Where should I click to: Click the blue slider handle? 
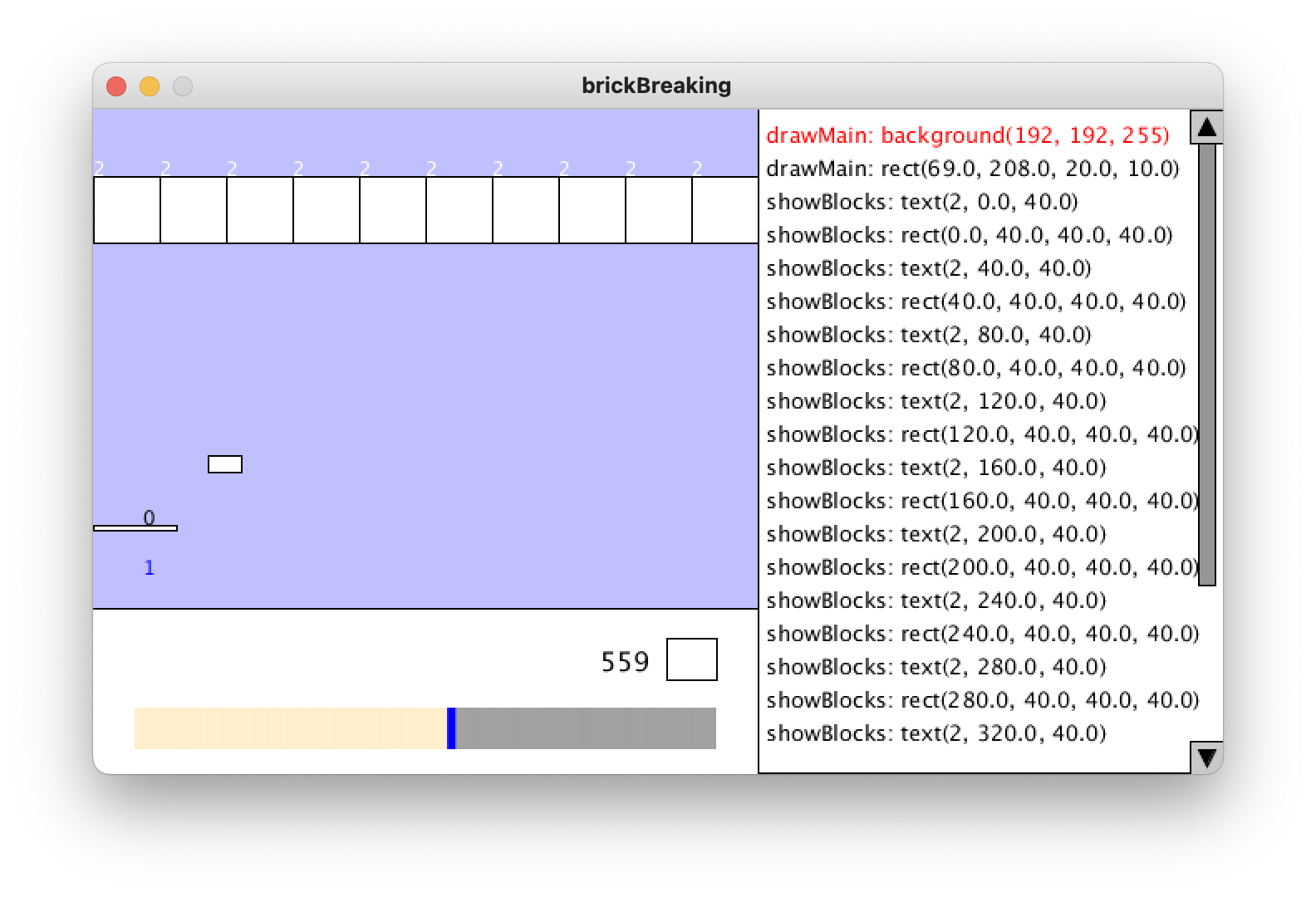tap(451, 728)
